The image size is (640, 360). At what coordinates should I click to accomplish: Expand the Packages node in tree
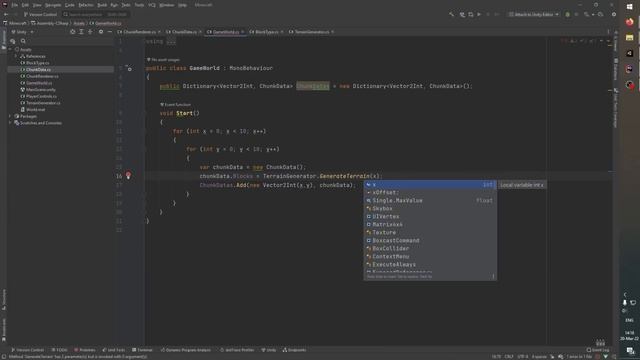click(10, 116)
